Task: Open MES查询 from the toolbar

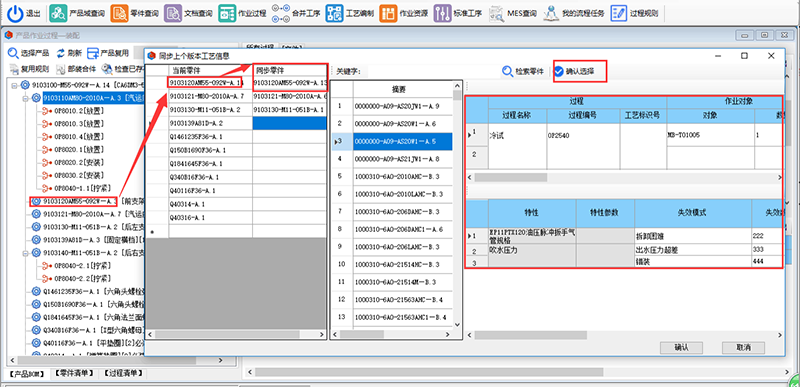Action: [513, 13]
